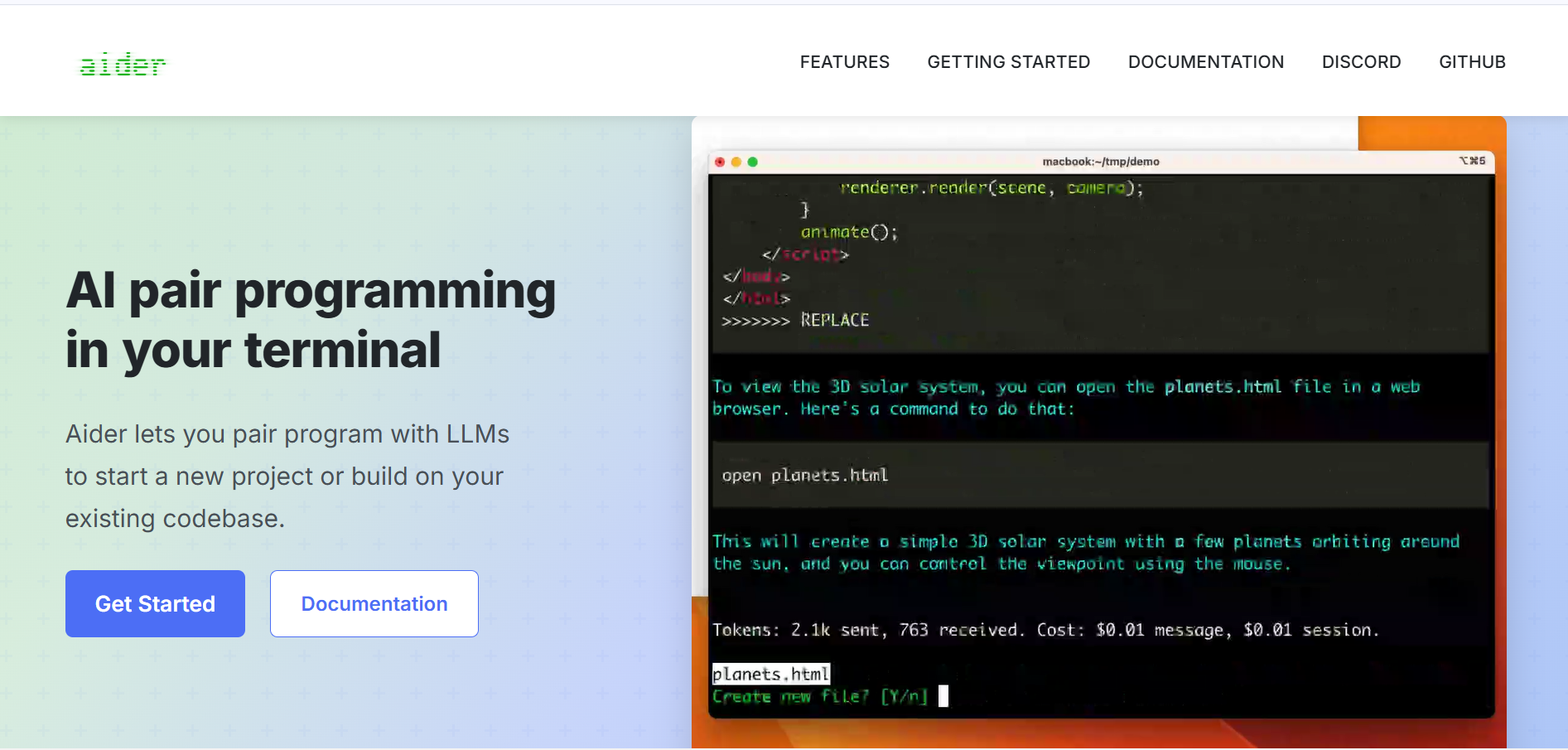1568x750 pixels.
Task: Visit the Discord nav link
Action: pos(1362,62)
